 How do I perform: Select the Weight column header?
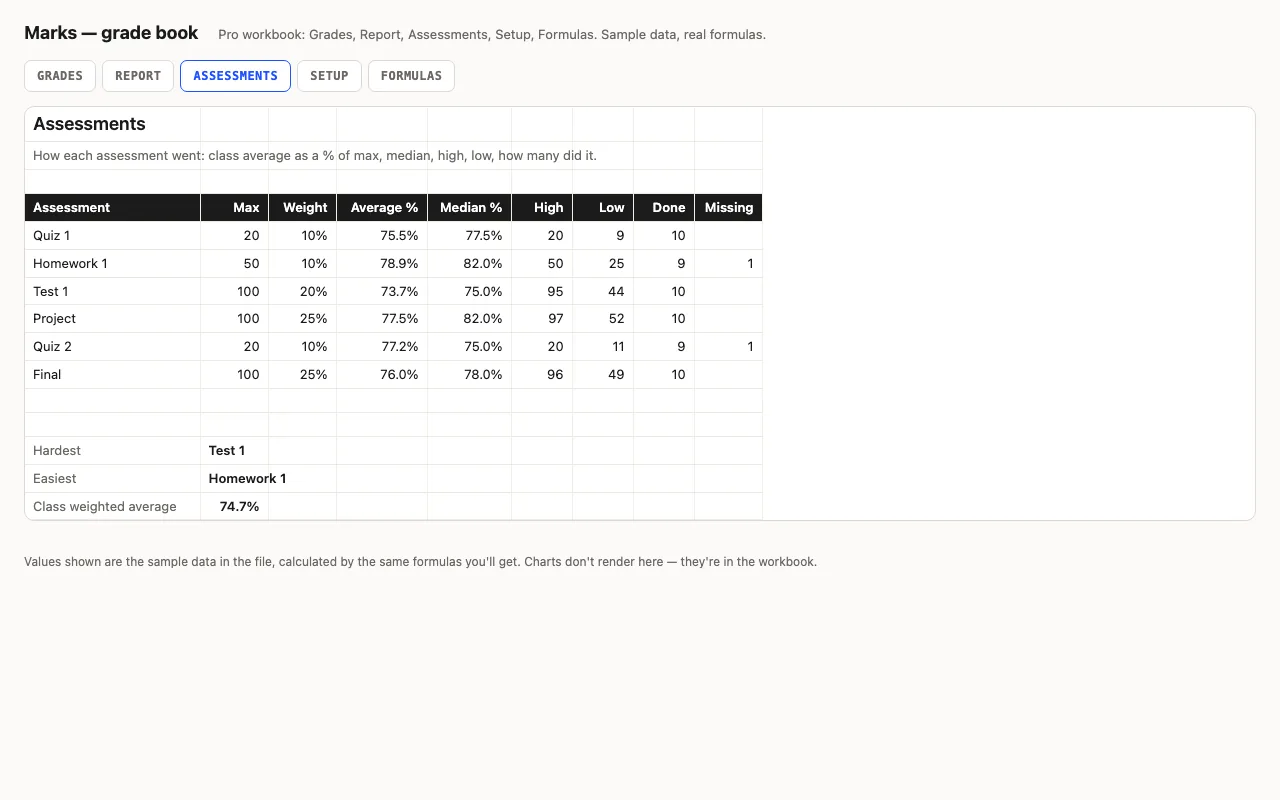pos(303,208)
